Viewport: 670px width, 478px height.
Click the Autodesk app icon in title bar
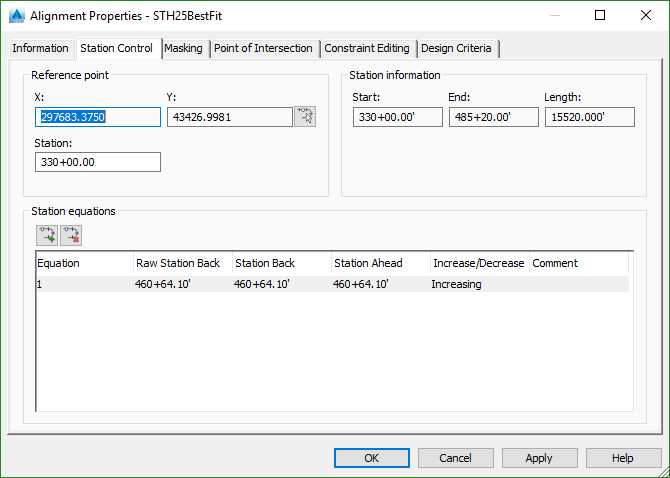click(x=15, y=16)
